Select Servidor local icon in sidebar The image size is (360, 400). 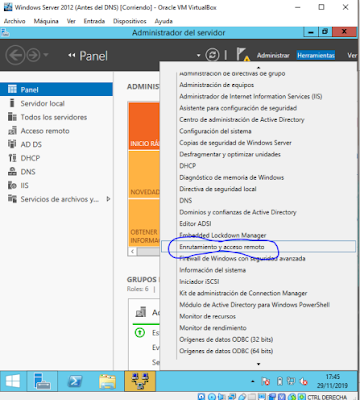click(12, 103)
